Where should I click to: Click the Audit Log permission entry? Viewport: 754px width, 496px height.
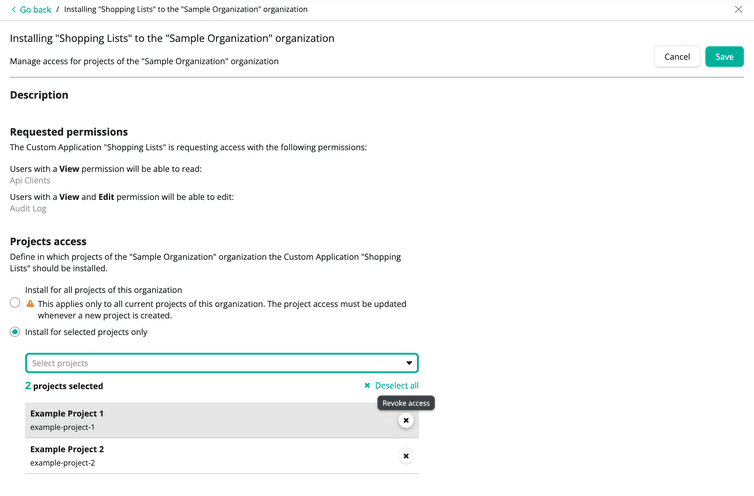pyautogui.click(x=29, y=211)
